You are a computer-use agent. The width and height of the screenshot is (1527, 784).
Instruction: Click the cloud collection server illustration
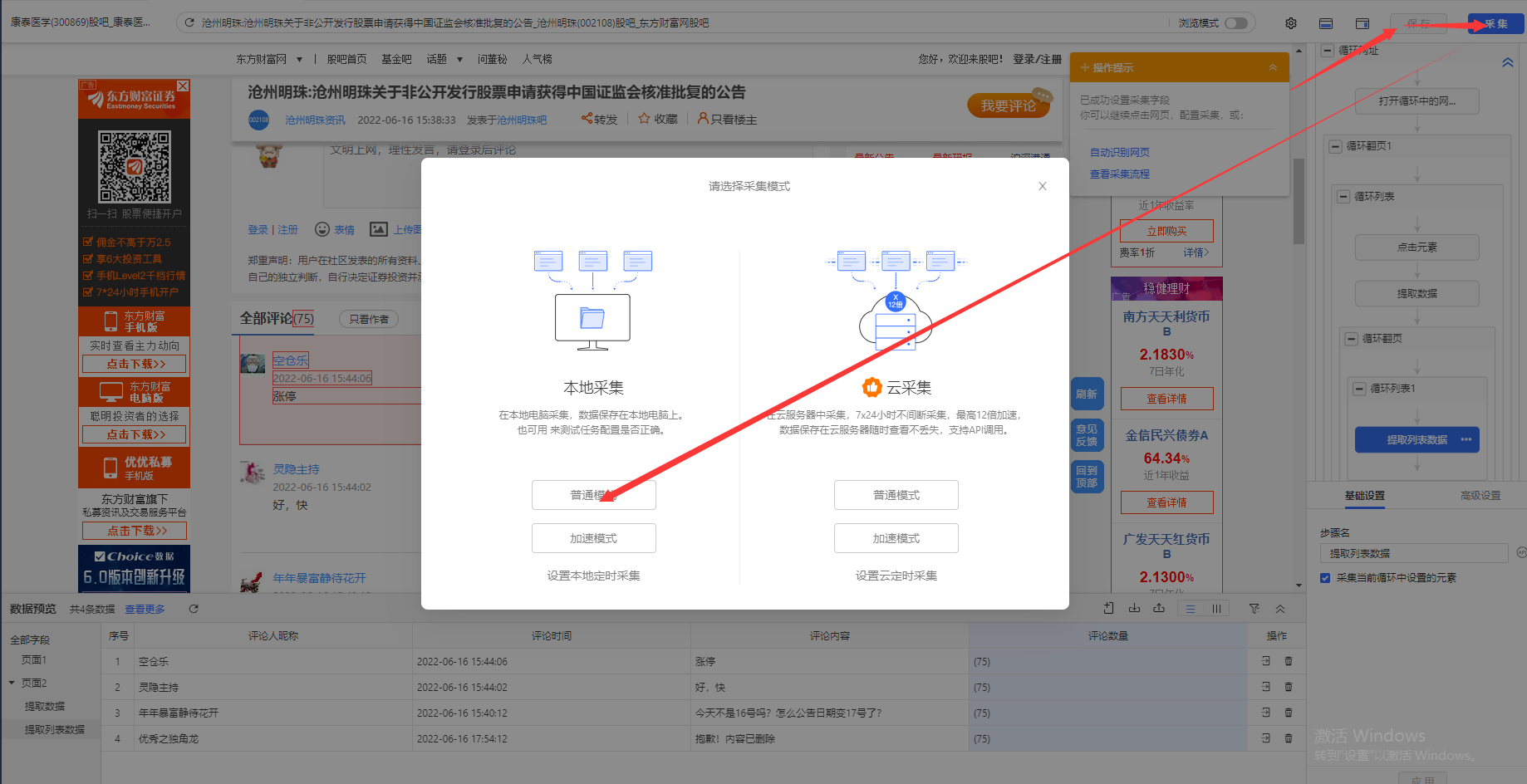[x=896, y=300]
